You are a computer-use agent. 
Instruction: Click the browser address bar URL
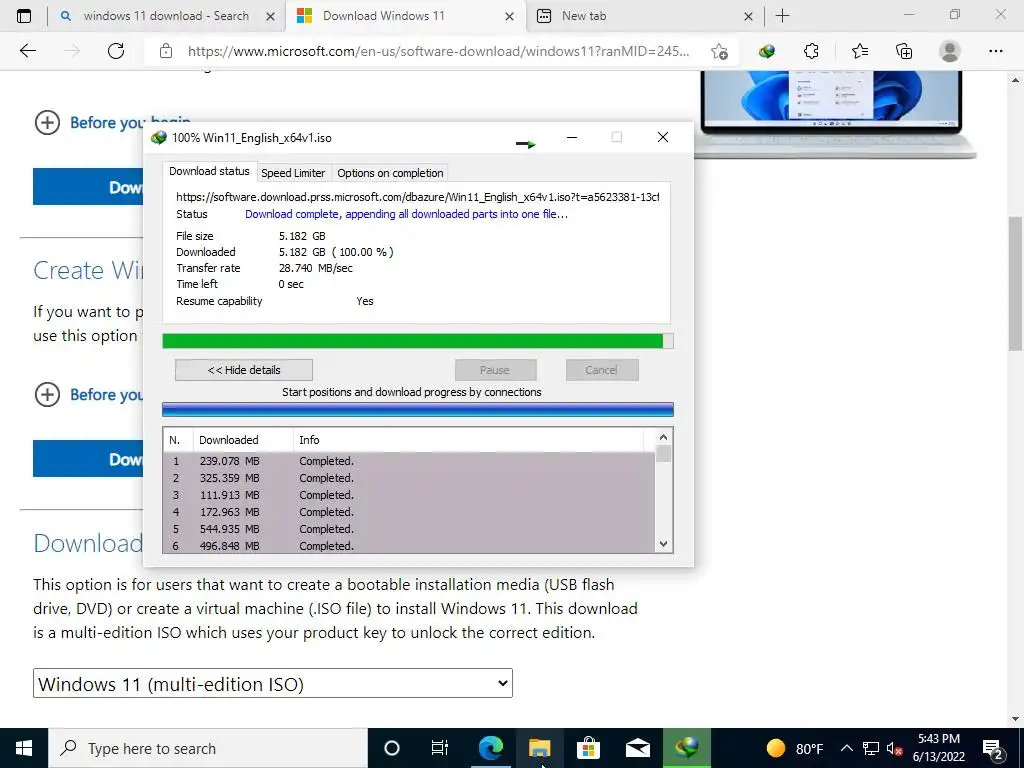pos(438,51)
